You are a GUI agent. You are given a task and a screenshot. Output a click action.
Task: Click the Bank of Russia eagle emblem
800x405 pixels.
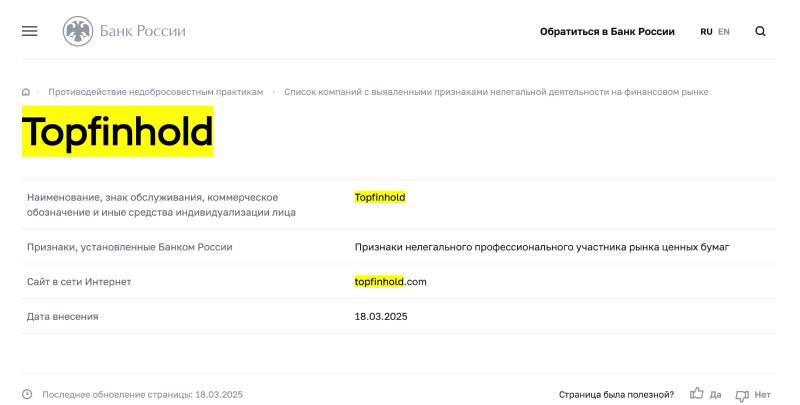[x=78, y=31]
